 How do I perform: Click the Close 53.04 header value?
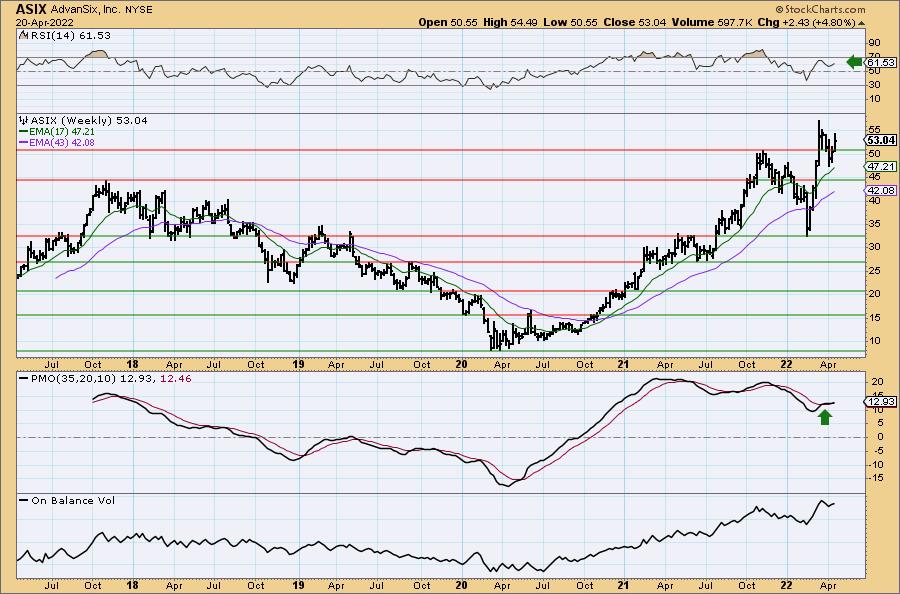pyautogui.click(x=635, y=22)
